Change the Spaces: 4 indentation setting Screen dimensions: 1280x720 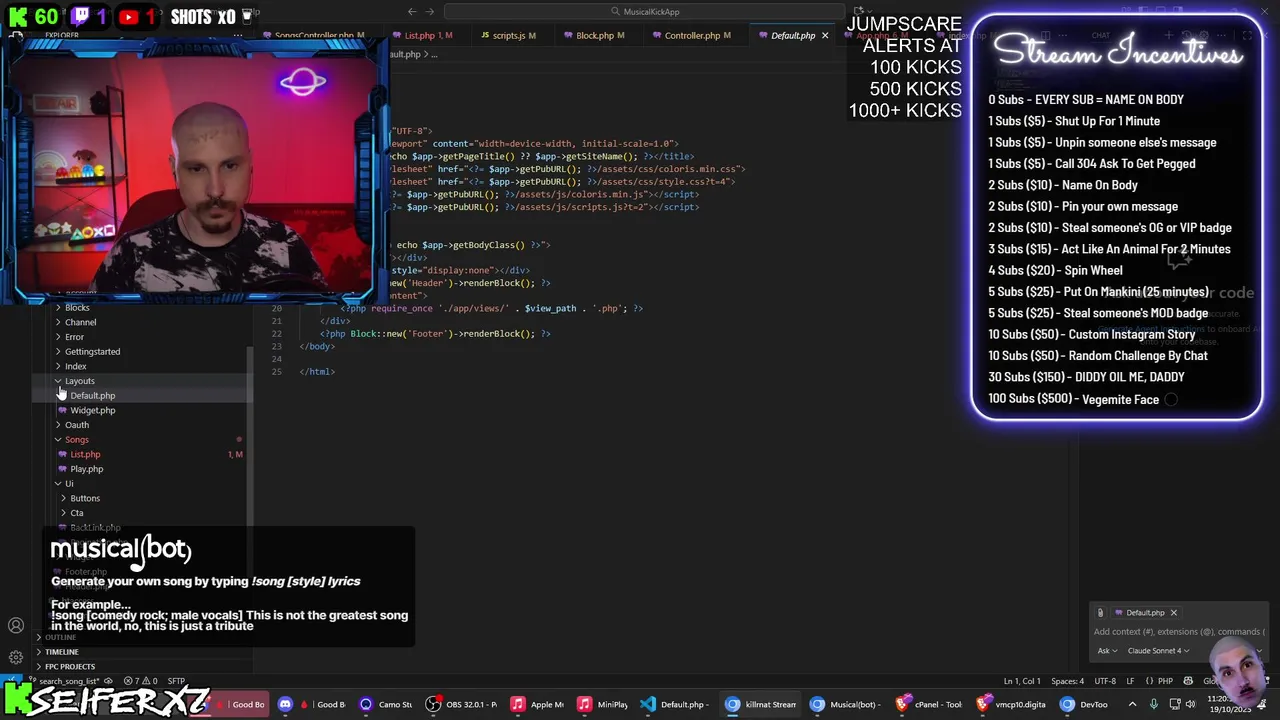pos(1067,681)
